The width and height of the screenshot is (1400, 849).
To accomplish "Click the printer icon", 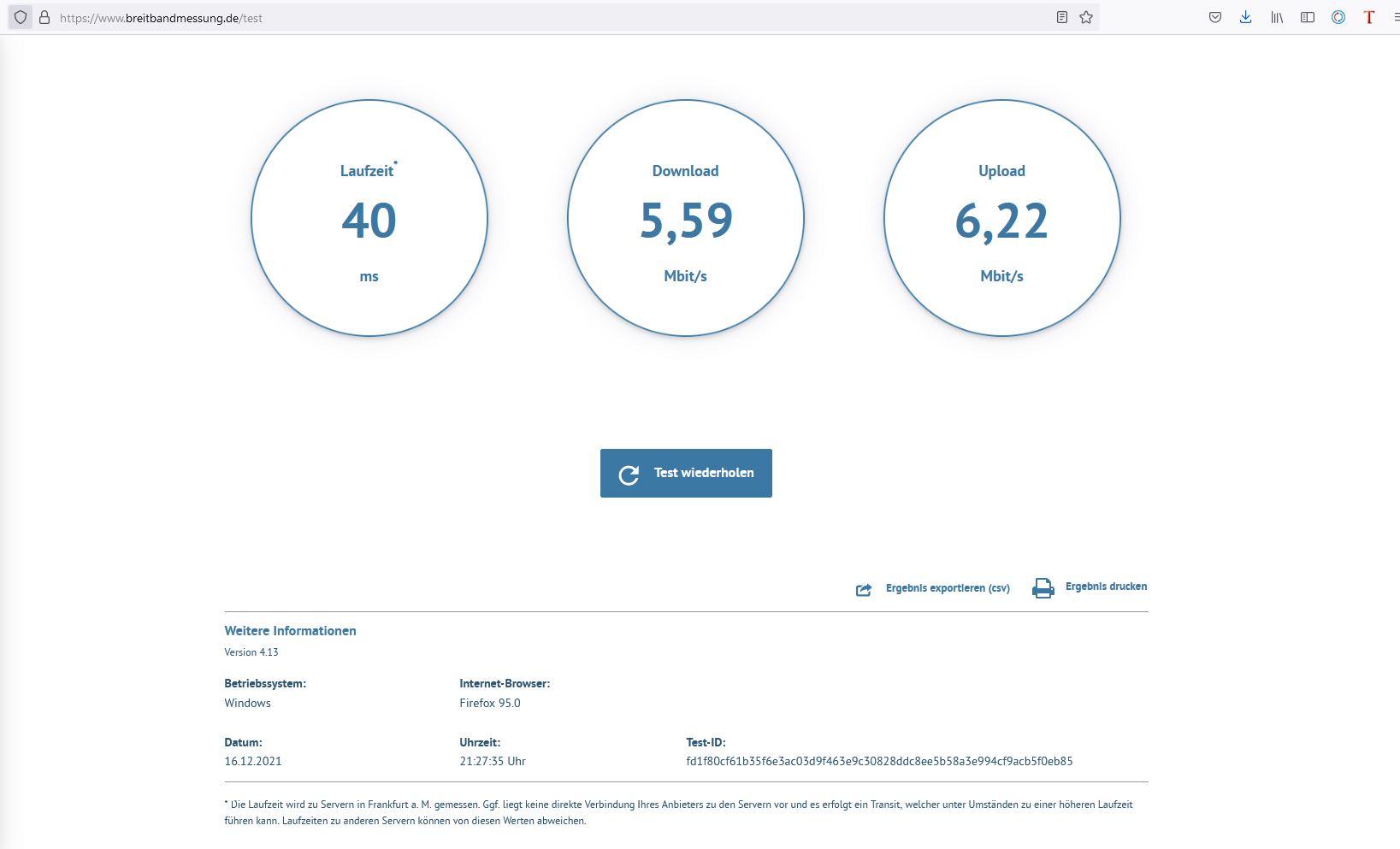I will pyautogui.click(x=1043, y=588).
